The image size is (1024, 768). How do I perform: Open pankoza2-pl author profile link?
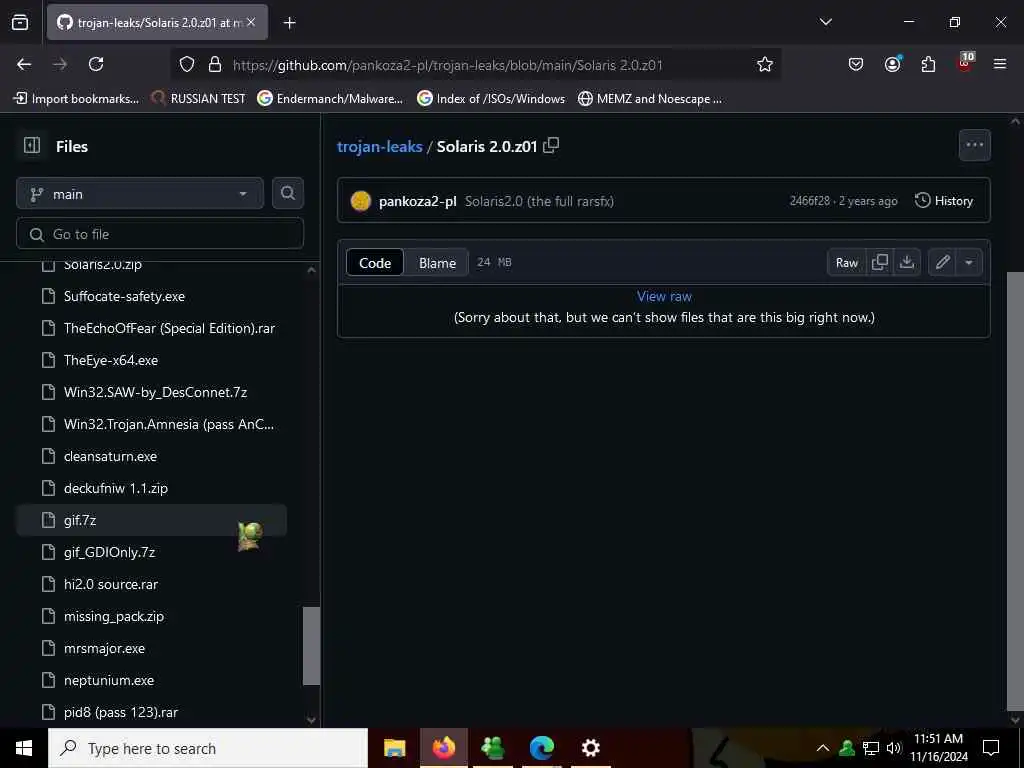[x=417, y=200]
